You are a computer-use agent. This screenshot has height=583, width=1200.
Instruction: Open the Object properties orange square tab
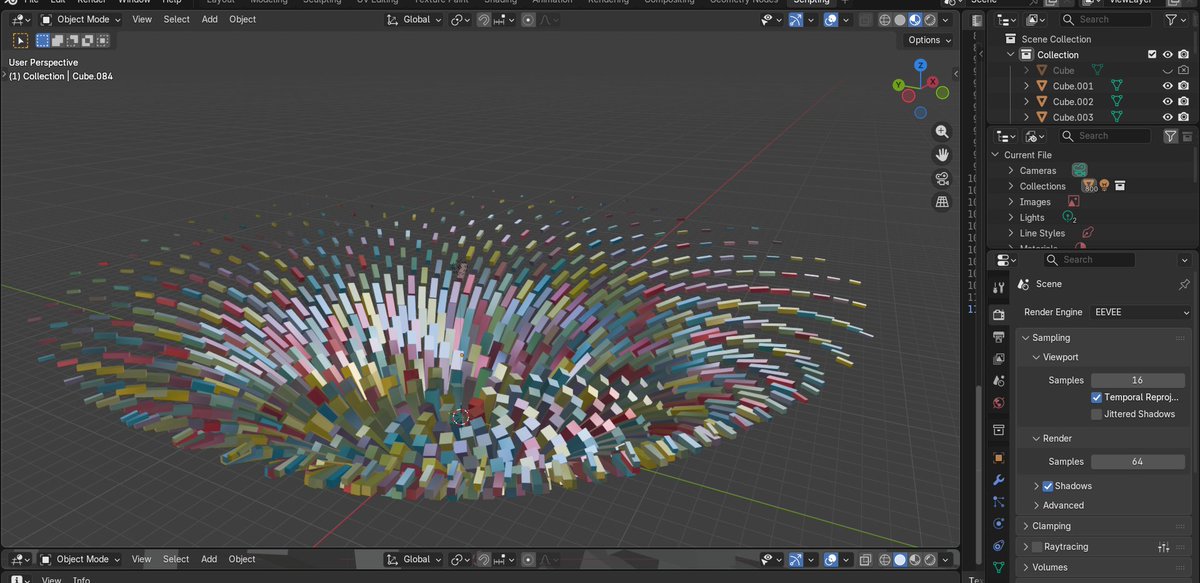click(998, 458)
